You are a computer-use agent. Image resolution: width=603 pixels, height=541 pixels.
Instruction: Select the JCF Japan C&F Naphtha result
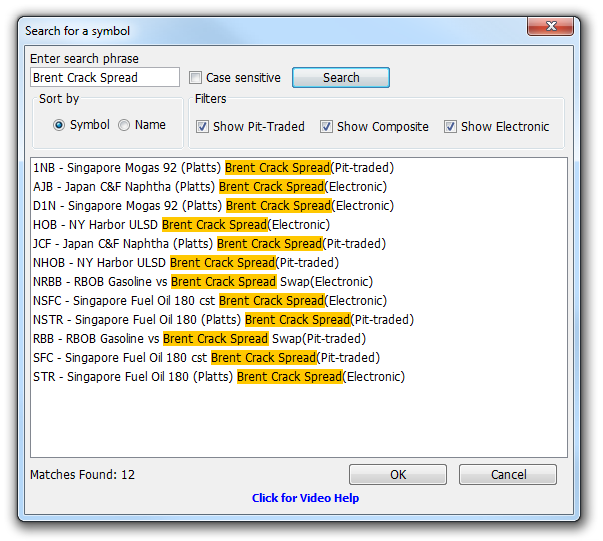click(x=209, y=243)
